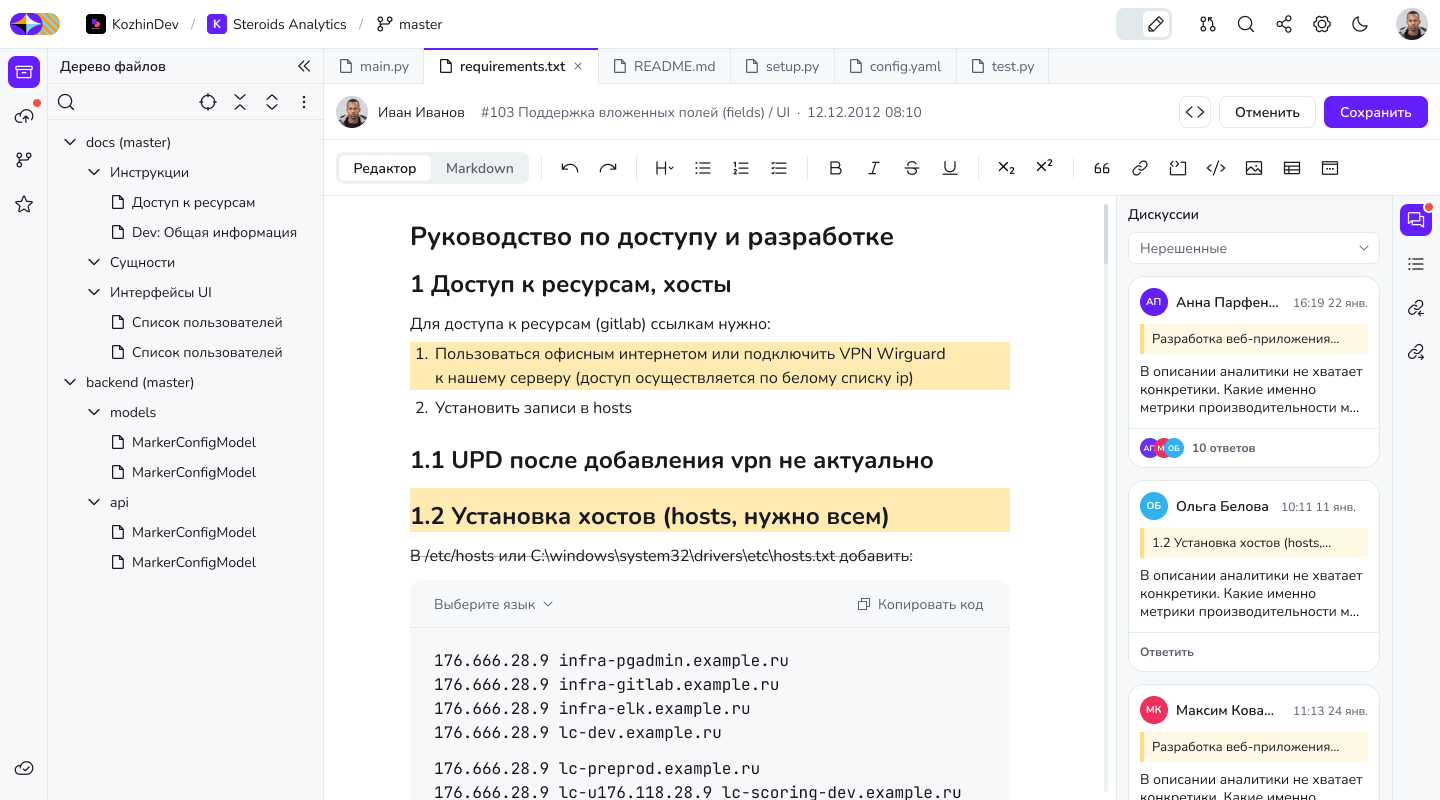
Task: Switch to the setup.py tab
Action: point(782,66)
